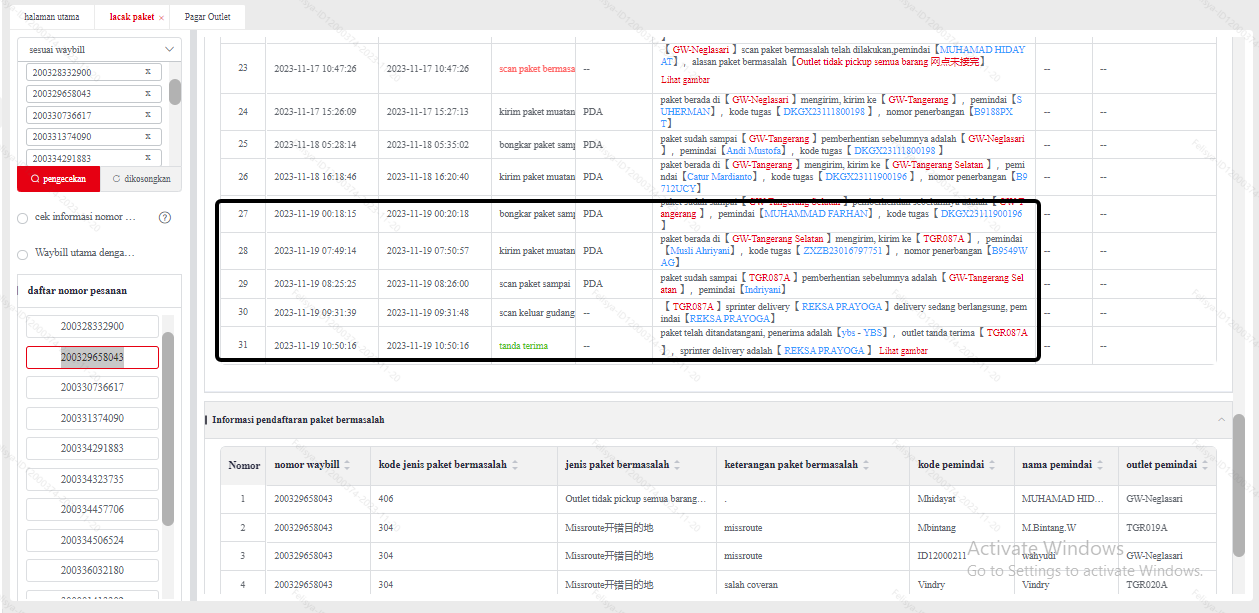Click the order number list scrollbar

168,428
